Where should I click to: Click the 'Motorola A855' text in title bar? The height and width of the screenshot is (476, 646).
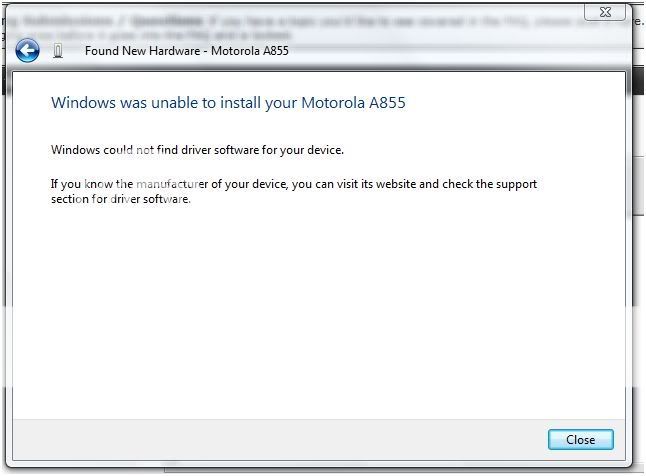(250, 51)
